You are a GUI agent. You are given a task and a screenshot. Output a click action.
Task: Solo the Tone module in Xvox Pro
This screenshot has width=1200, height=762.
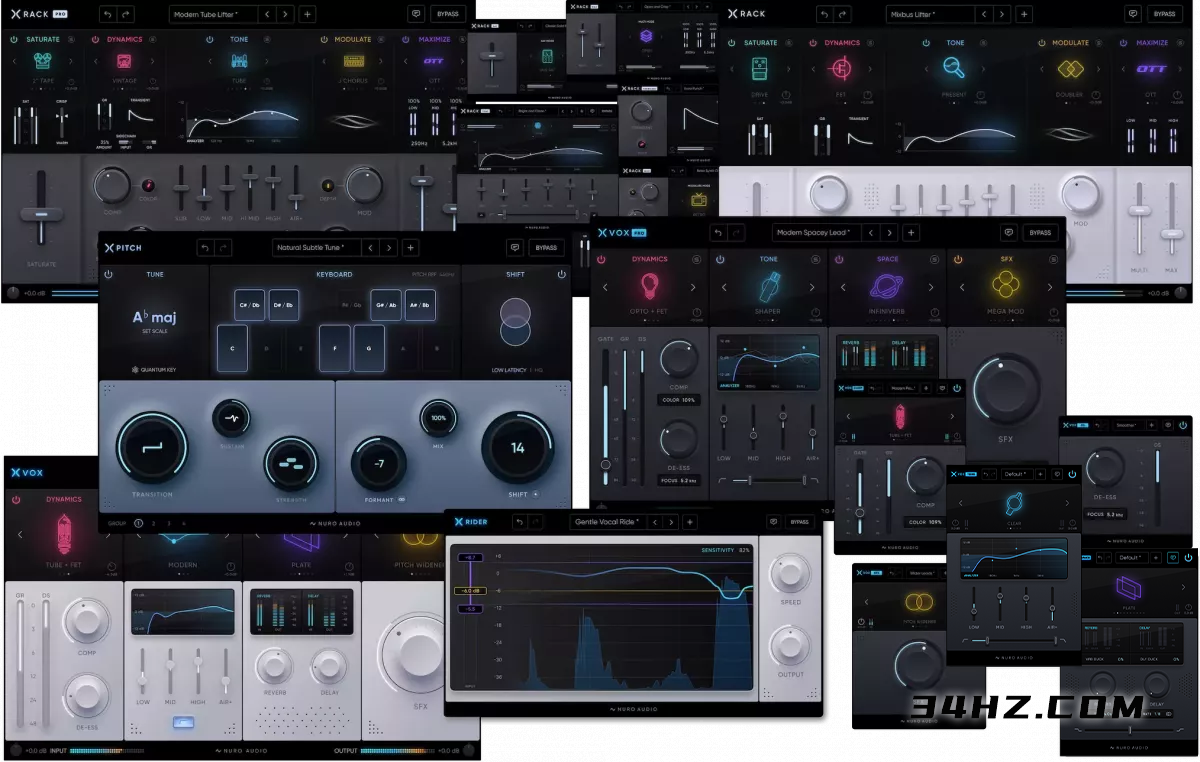(814, 259)
